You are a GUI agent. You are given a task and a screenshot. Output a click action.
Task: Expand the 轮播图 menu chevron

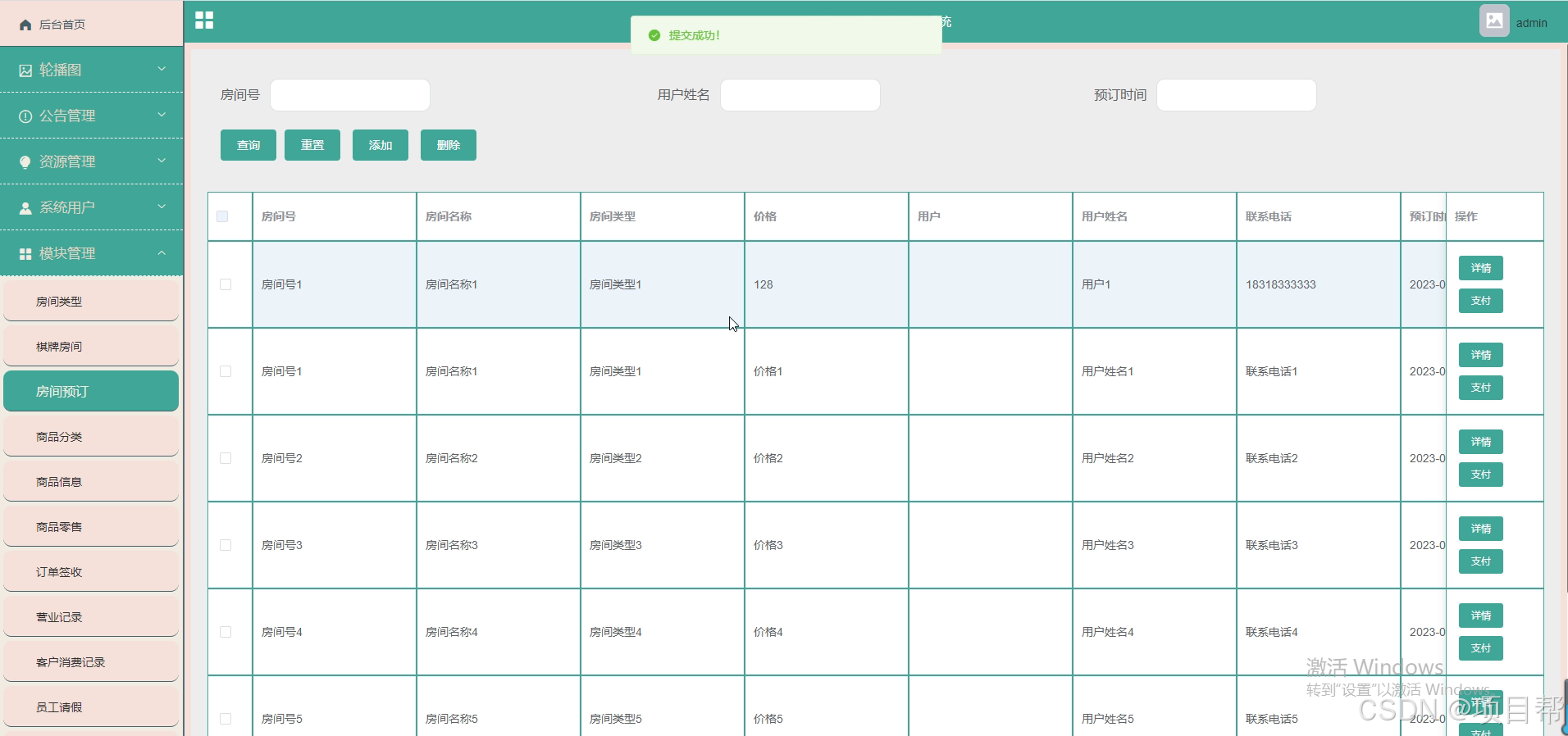point(162,69)
